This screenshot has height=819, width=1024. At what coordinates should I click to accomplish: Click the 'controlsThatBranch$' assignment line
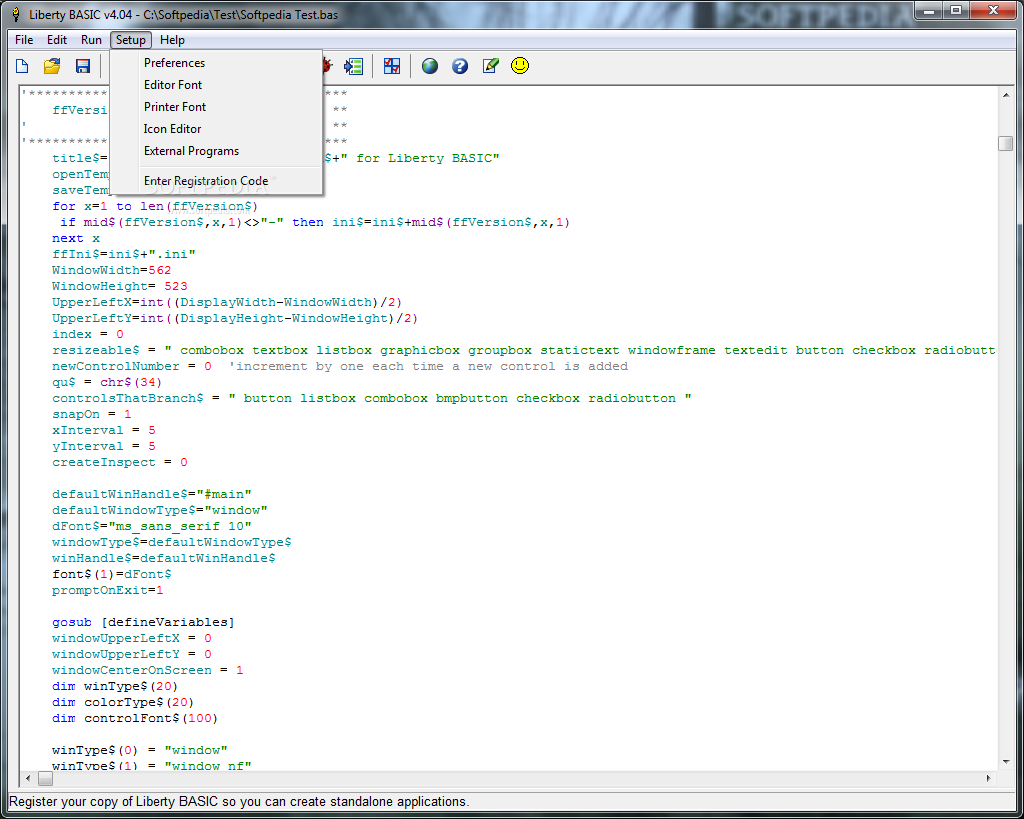[x=372, y=398]
